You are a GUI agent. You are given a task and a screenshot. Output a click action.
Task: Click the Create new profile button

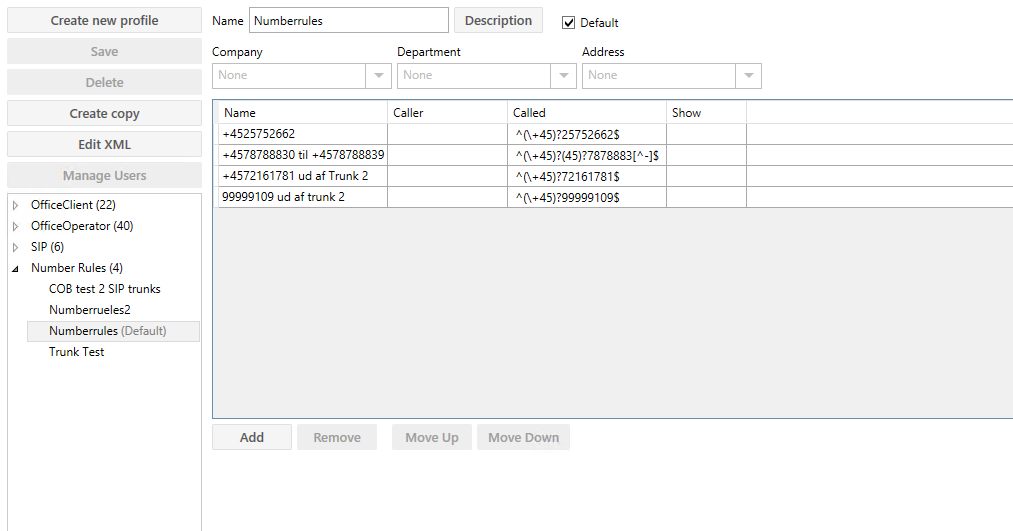104,21
